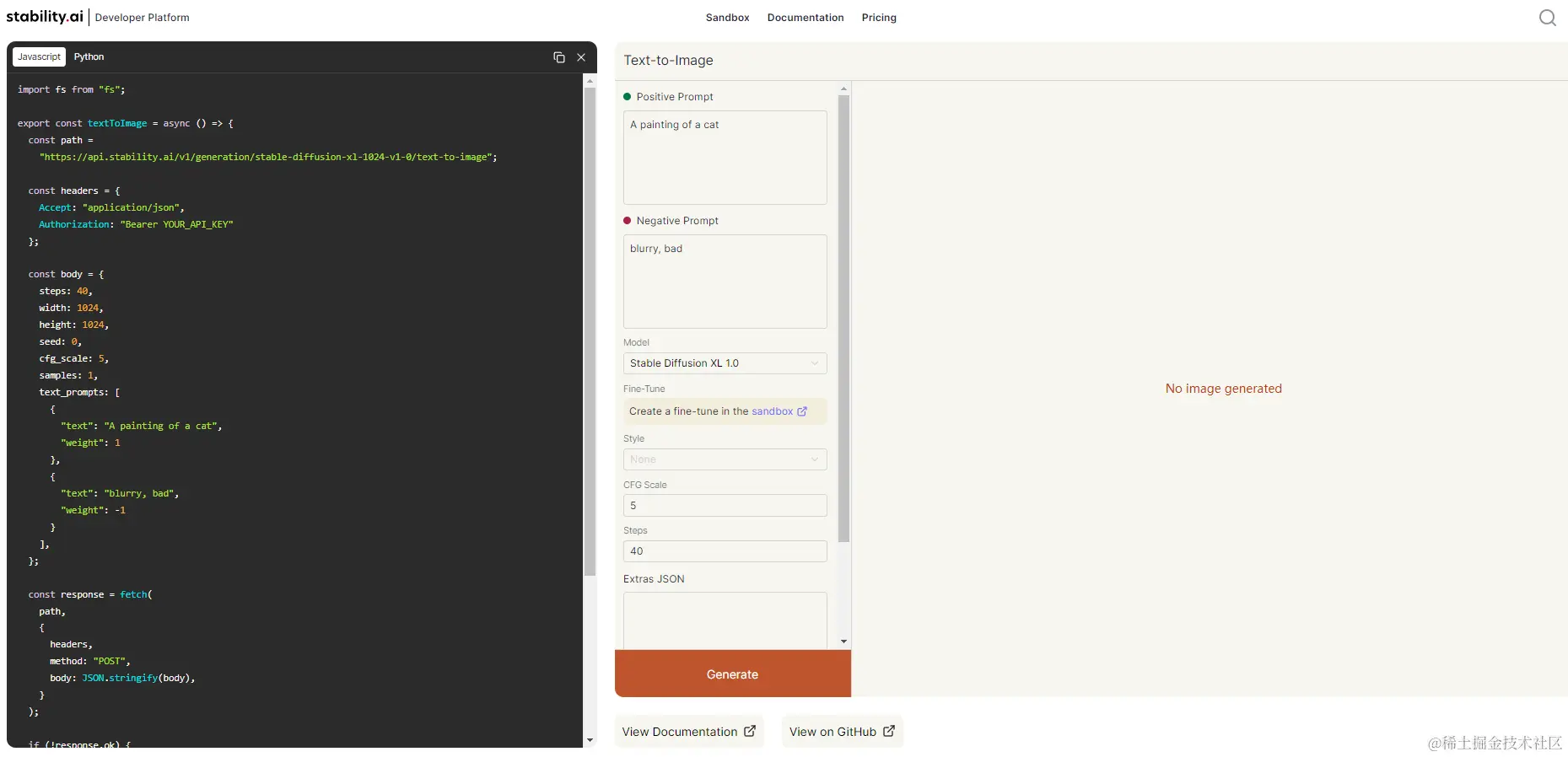Viewport: 1568px width, 757px height.
Task: Click the code panel vertical scrollbar
Action: click(590, 330)
